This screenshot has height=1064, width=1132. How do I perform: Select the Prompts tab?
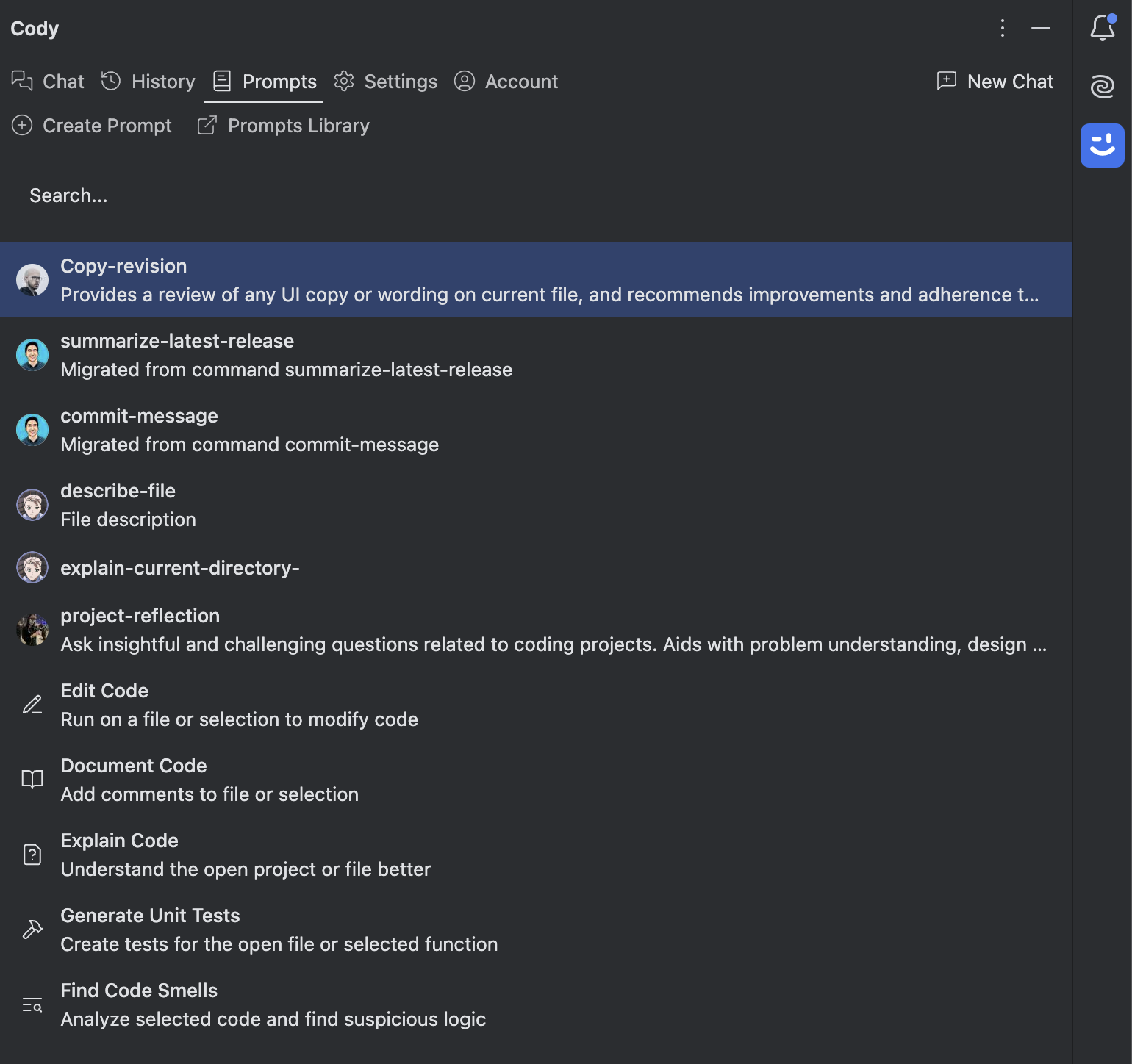pyautogui.click(x=264, y=81)
